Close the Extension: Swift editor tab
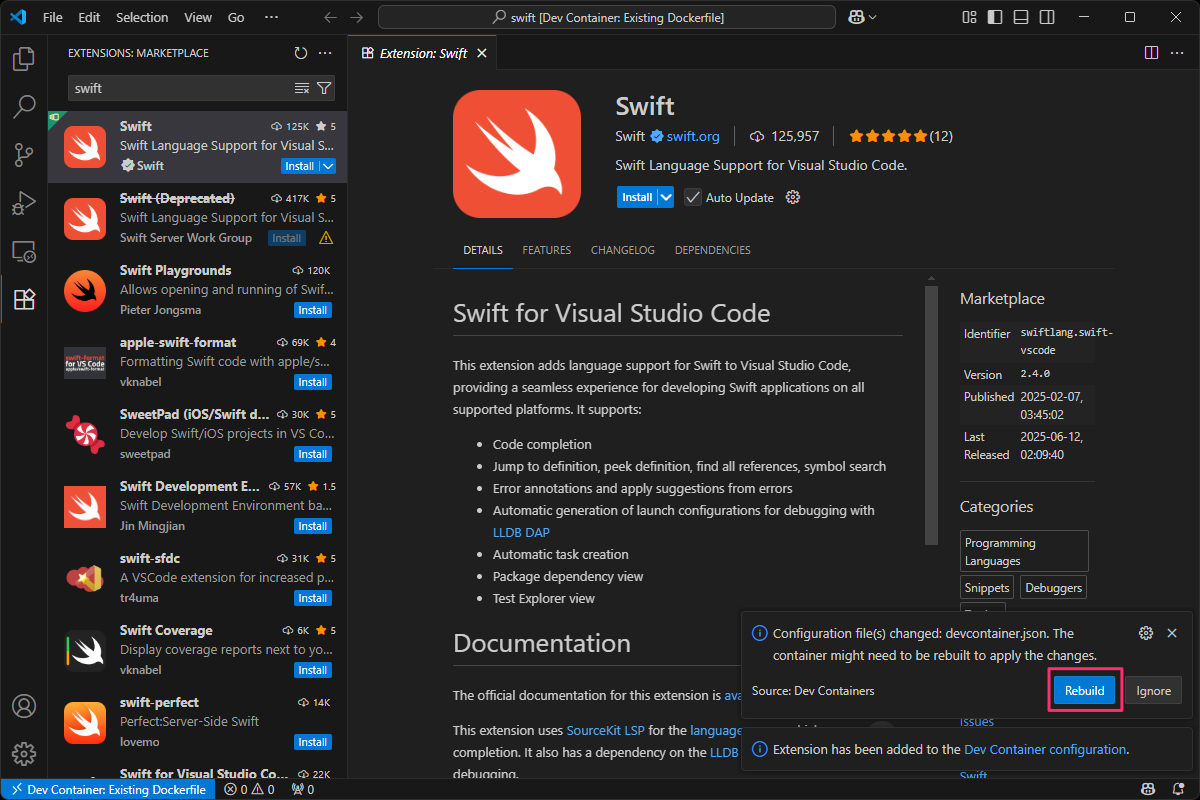Screen dimensions: 1200x800 click(483, 53)
